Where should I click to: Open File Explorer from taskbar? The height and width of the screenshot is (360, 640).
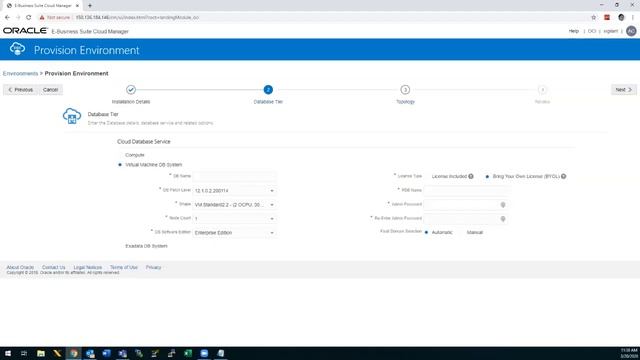click(41, 353)
